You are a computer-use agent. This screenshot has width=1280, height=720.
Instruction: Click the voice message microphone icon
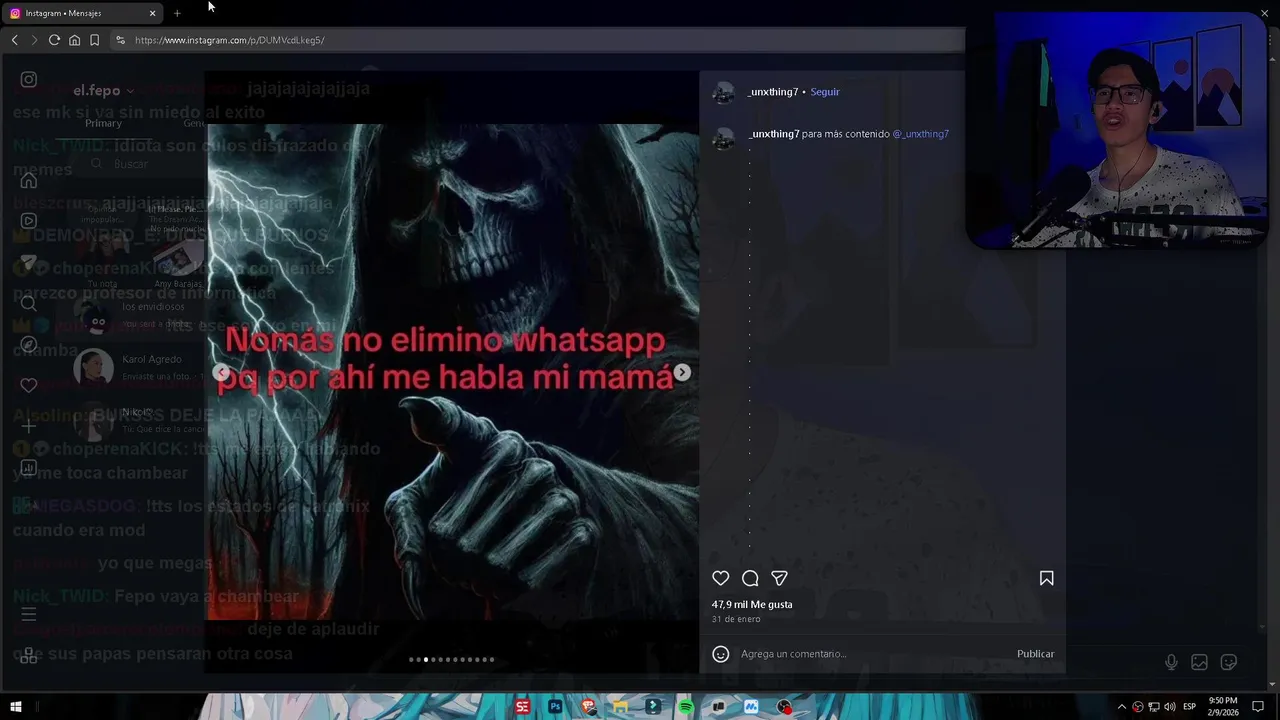[1171, 662]
